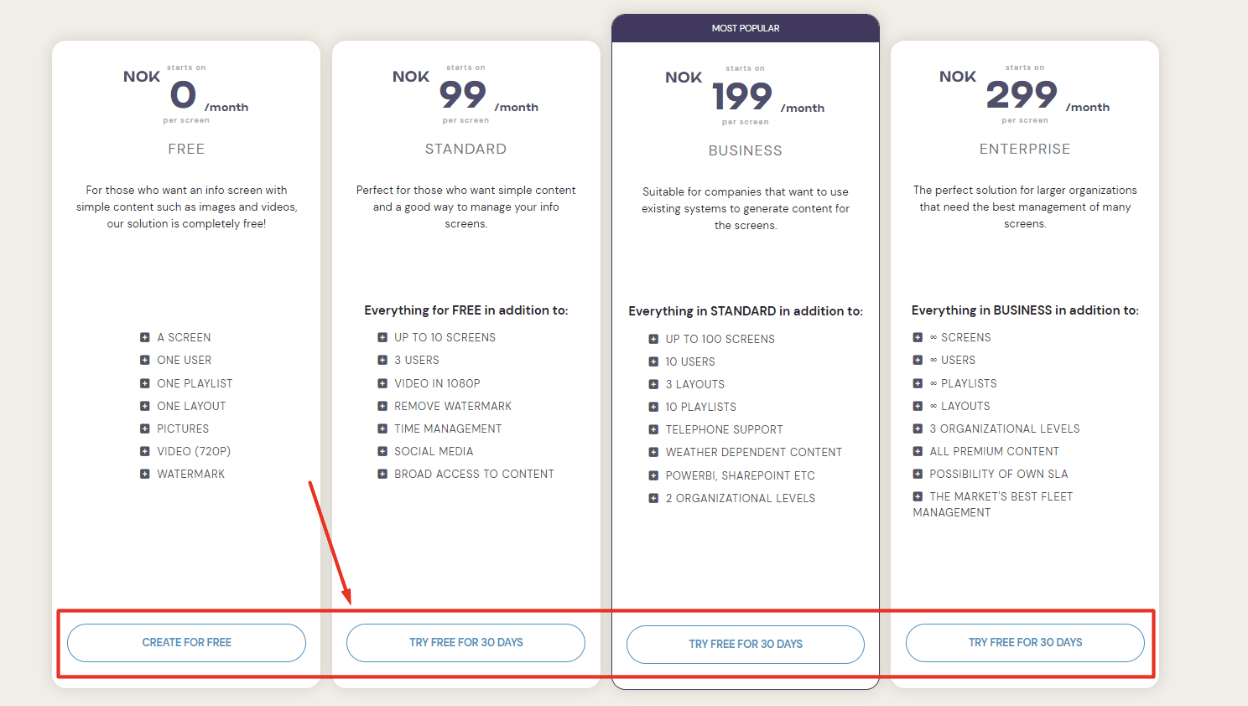Click the VIDEO (720P) feature text
This screenshot has width=1248, height=706.
tap(194, 451)
